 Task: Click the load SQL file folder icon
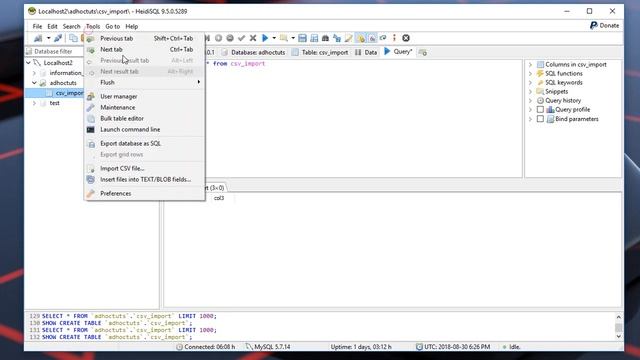point(284,38)
